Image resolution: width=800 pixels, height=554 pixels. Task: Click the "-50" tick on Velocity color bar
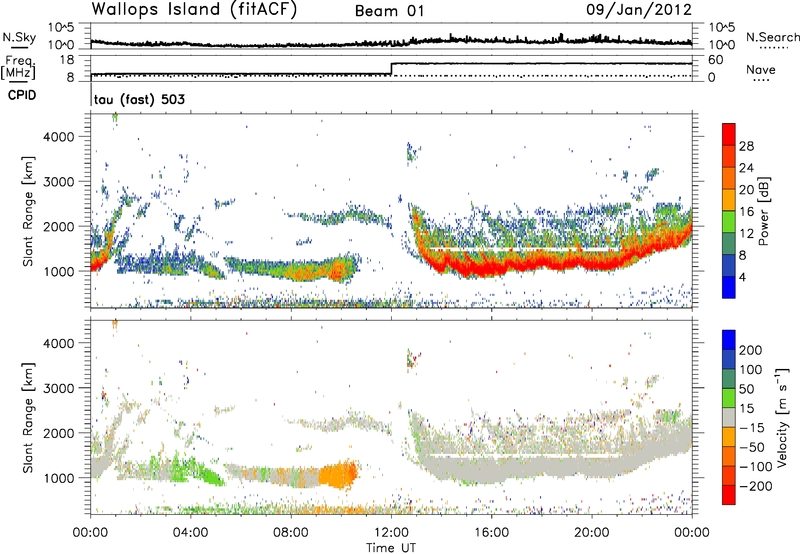pyautogui.click(x=752, y=447)
